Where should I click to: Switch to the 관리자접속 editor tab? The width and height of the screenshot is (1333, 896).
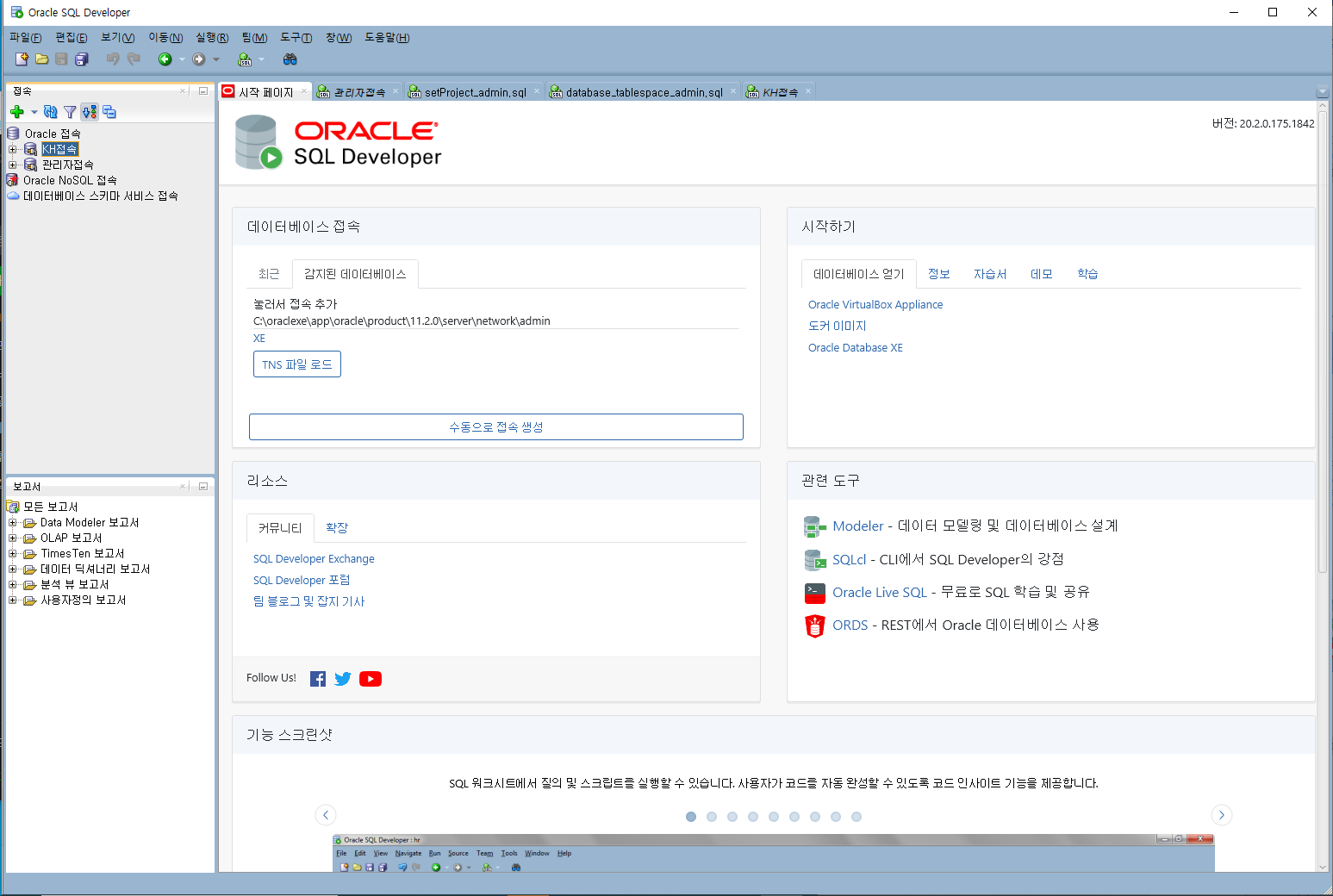(358, 92)
